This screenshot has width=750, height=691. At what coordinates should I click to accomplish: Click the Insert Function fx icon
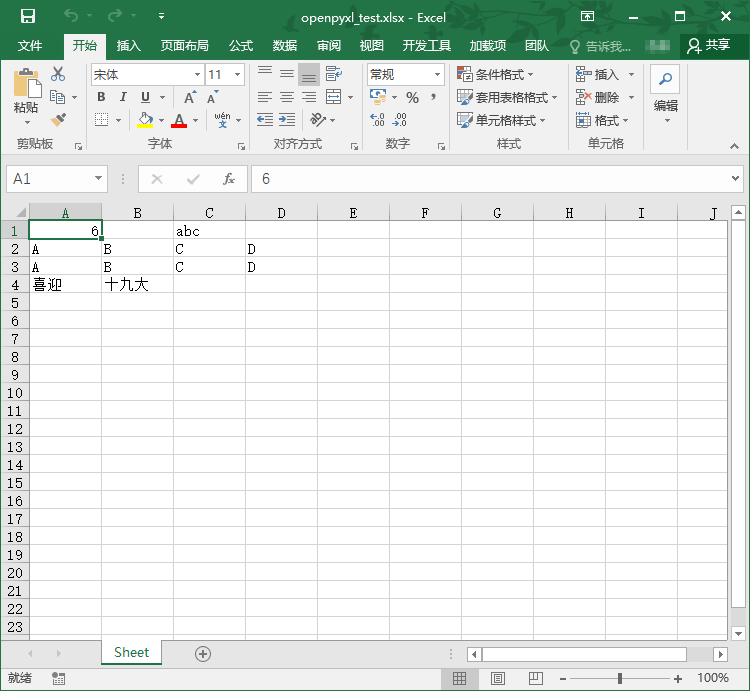pyautogui.click(x=229, y=179)
